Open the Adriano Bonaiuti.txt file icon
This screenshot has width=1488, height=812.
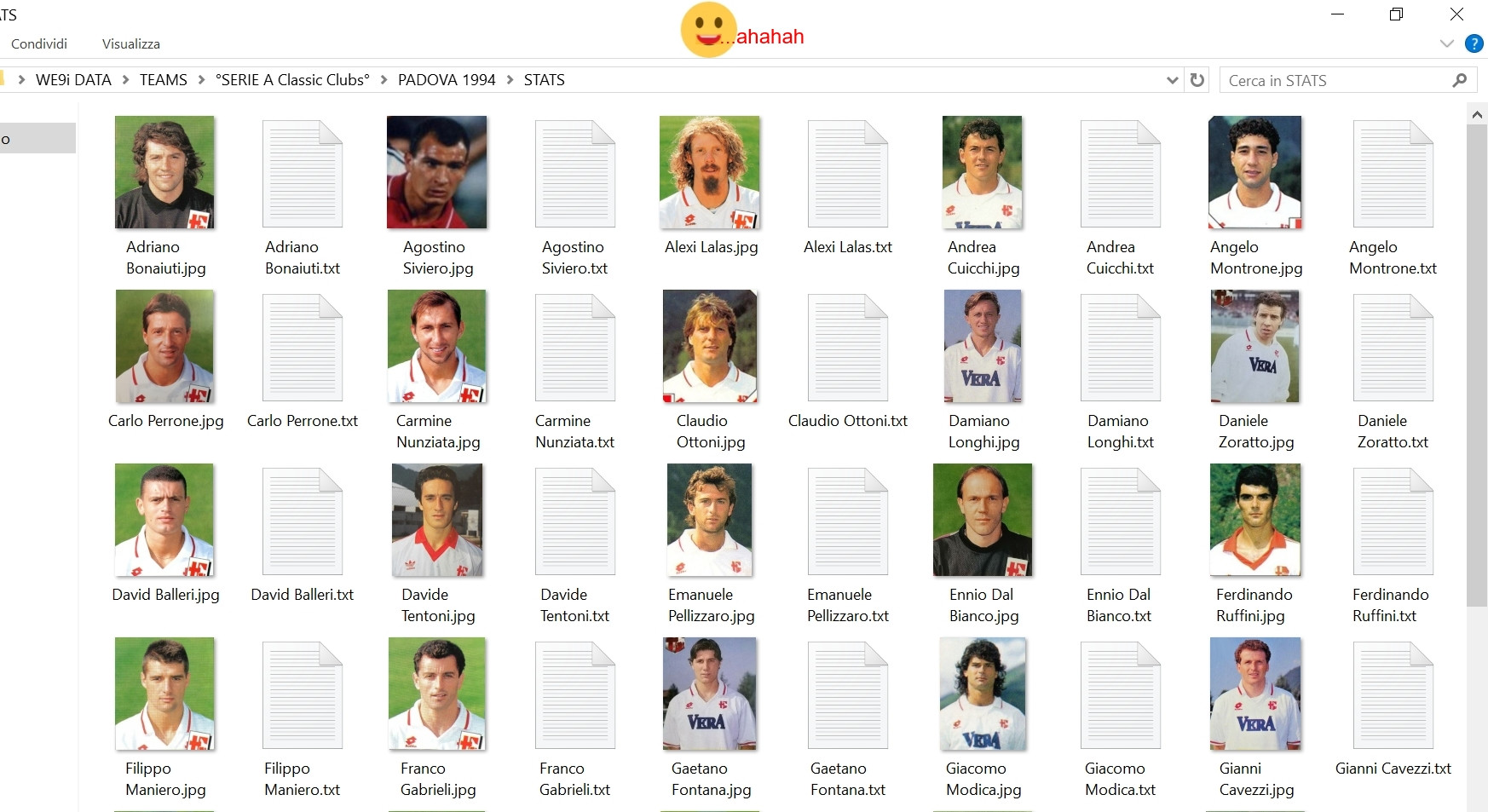coord(303,174)
